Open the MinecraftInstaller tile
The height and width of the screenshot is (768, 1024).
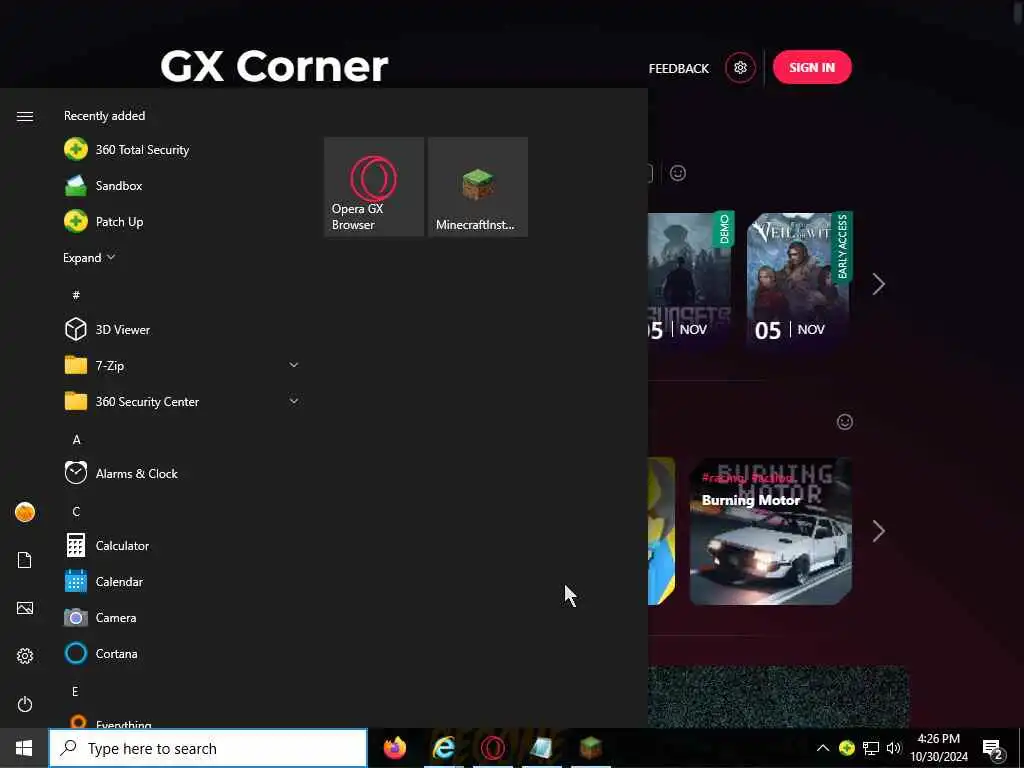(478, 187)
